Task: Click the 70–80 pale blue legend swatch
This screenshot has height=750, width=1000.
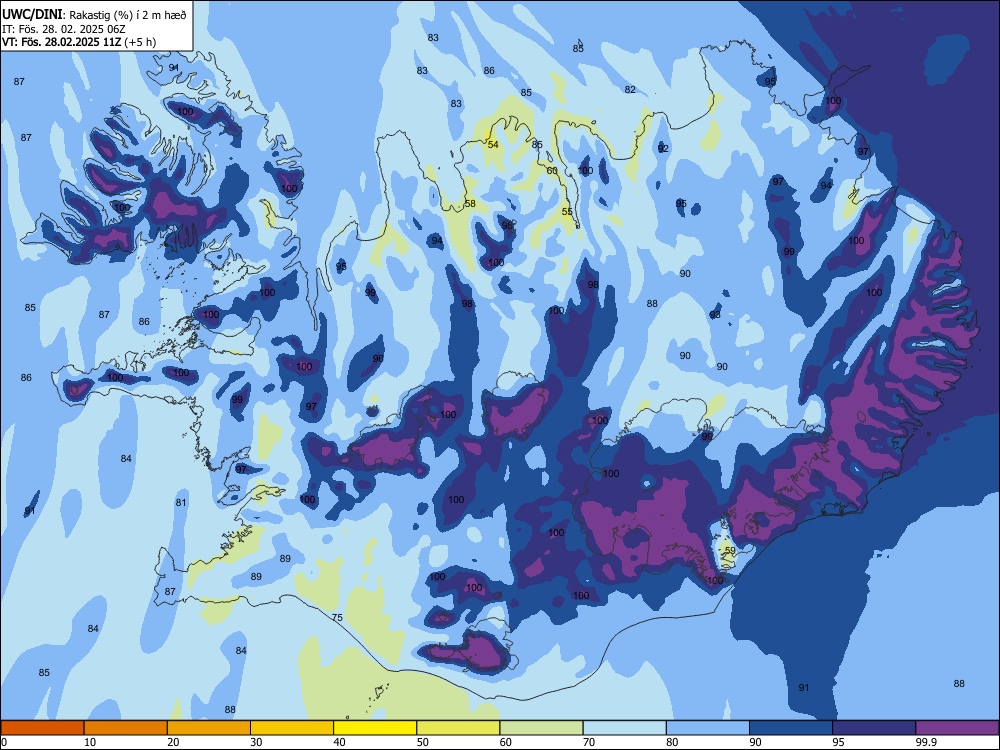Action: click(624, 728)
